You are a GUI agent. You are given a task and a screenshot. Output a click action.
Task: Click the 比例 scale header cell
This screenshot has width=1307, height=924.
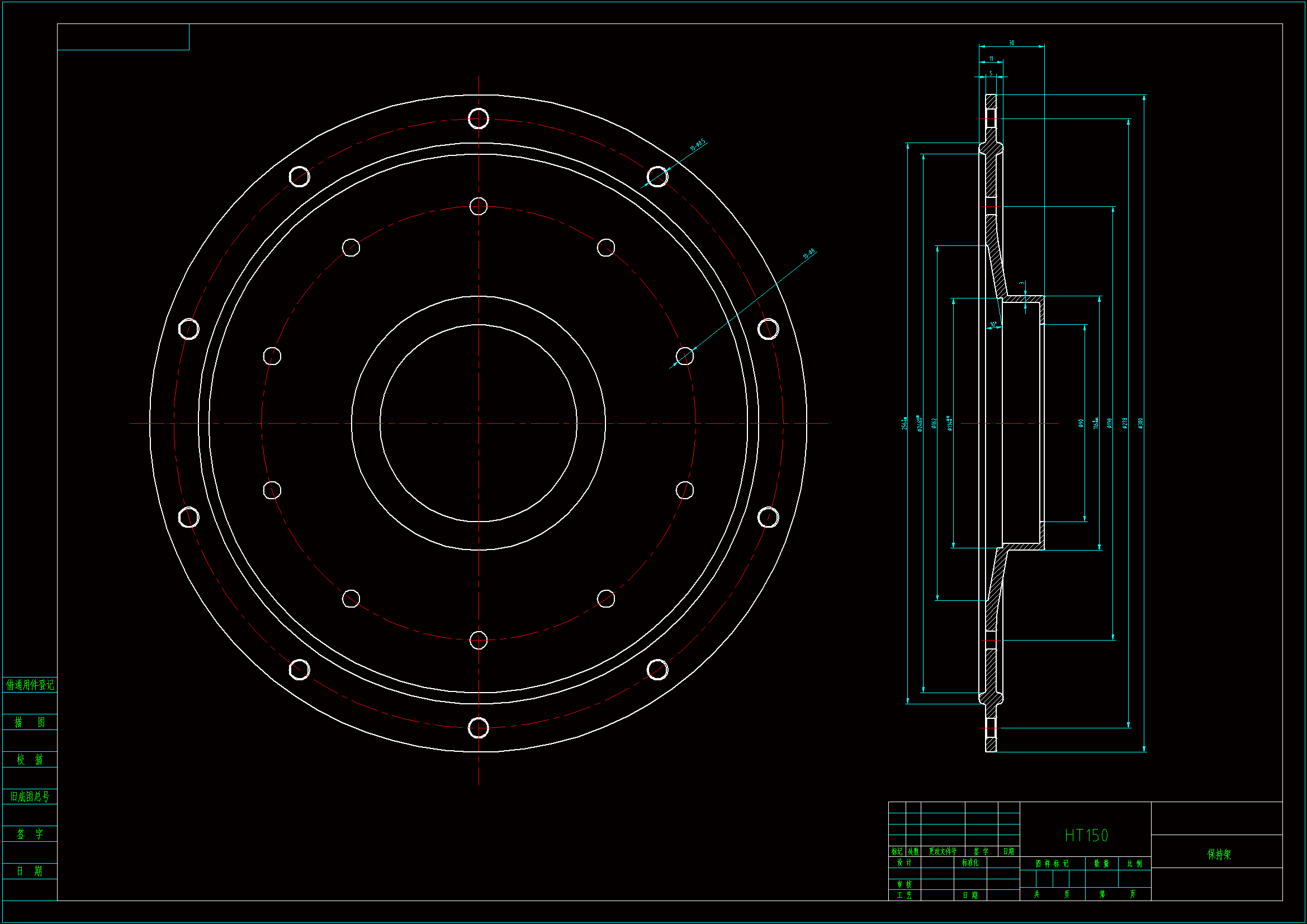[x=1134, y=864]
